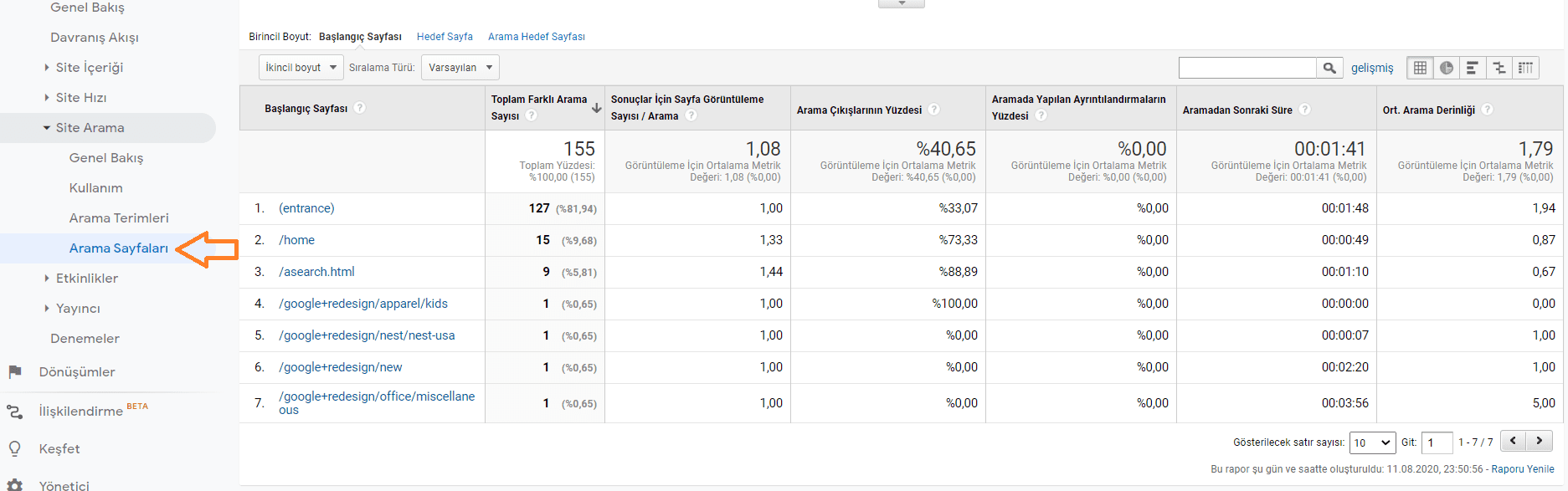Open the pivot table view icon

(1526, 68)
